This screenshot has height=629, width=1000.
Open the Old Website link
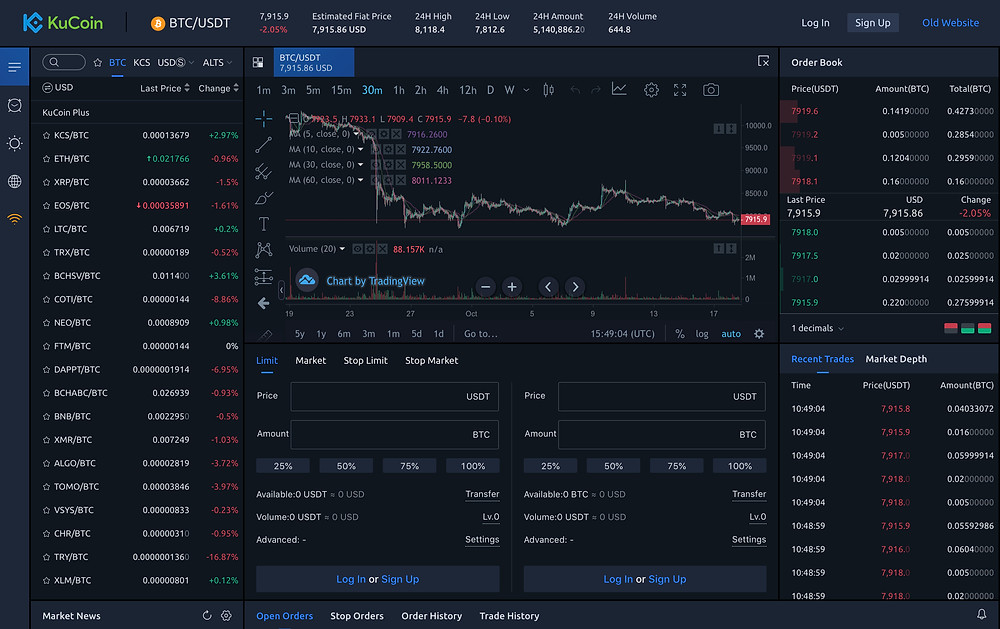950,23
